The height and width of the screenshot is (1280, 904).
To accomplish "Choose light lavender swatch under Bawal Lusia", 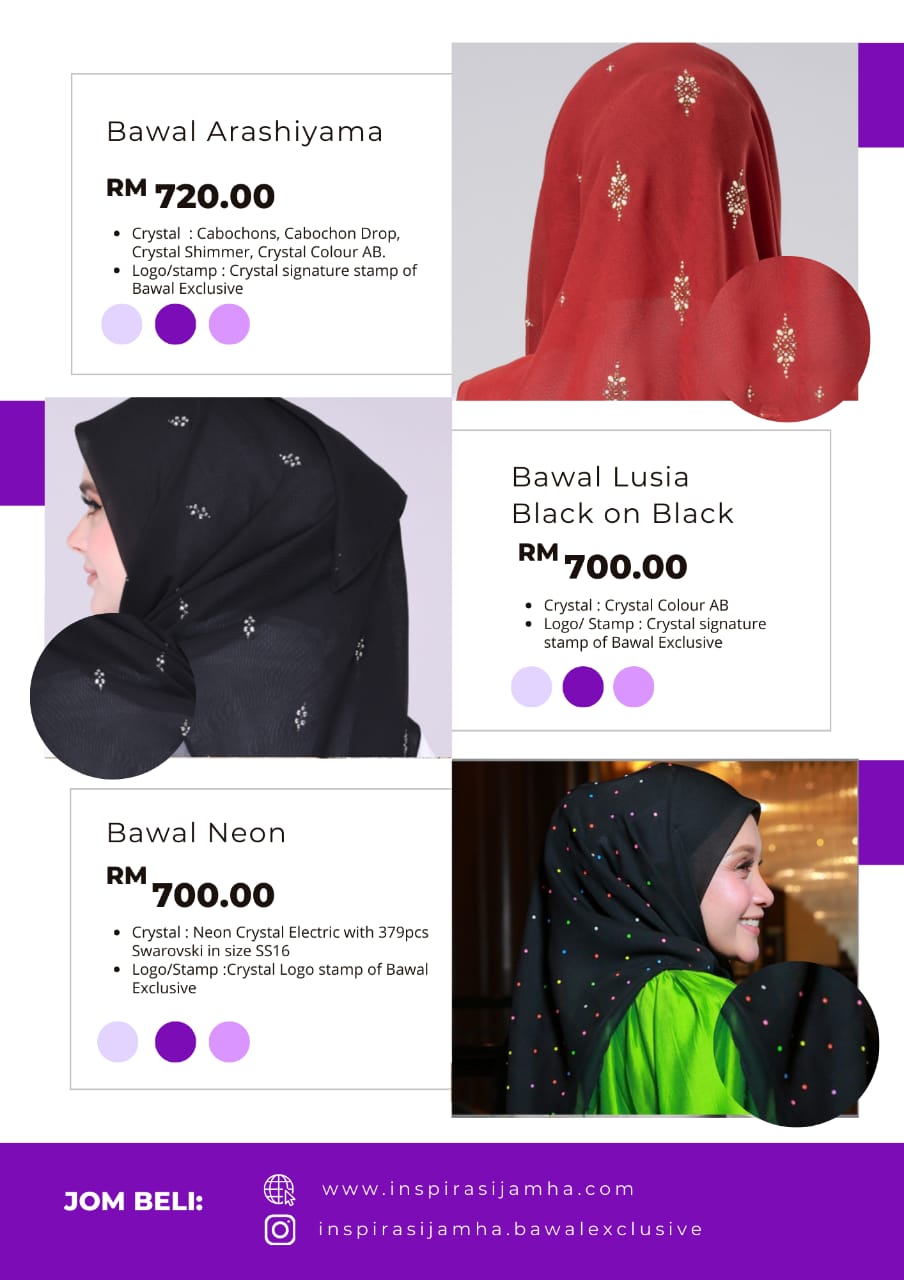I will point(531,687).
